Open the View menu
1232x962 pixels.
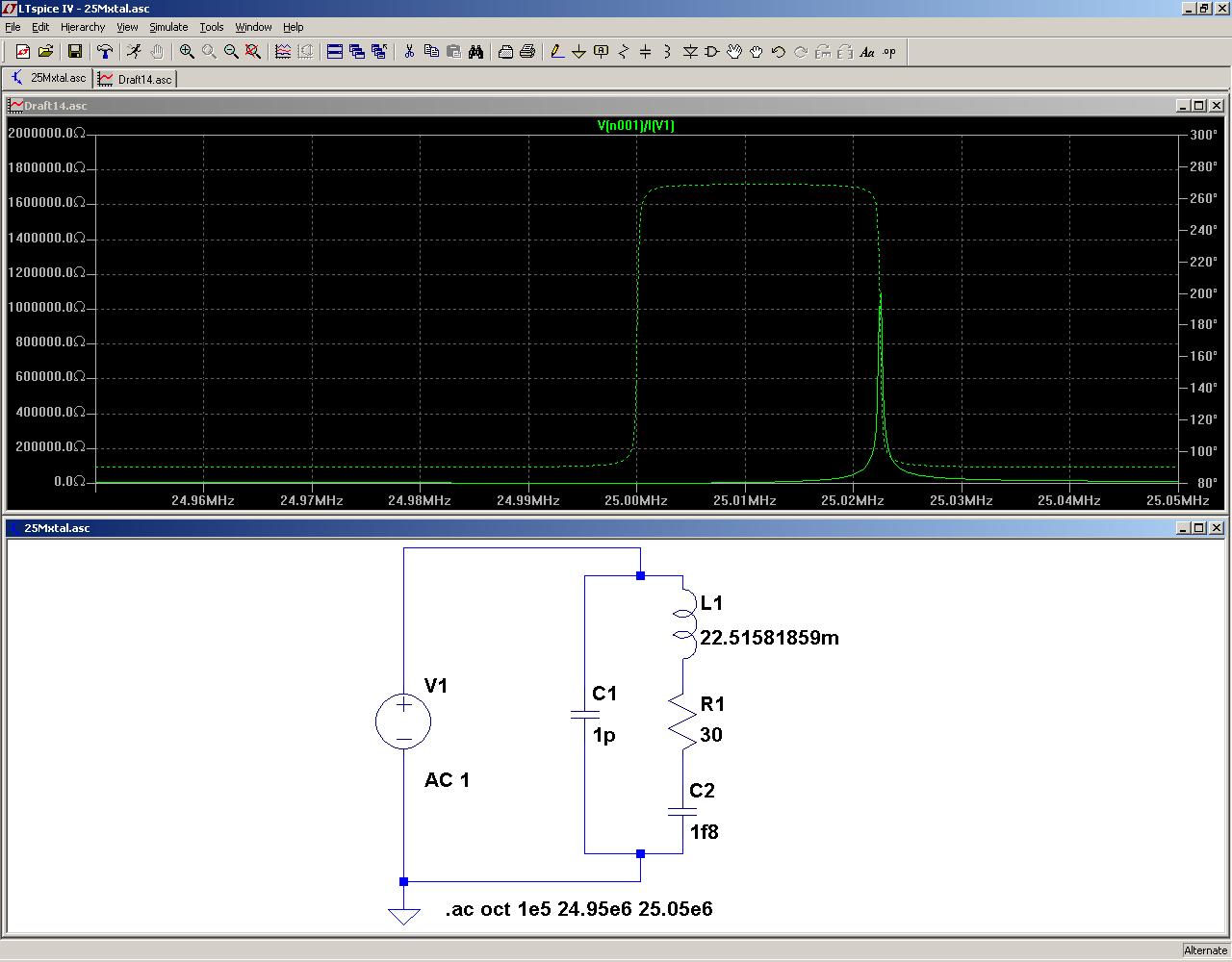(x=127, y=27)
